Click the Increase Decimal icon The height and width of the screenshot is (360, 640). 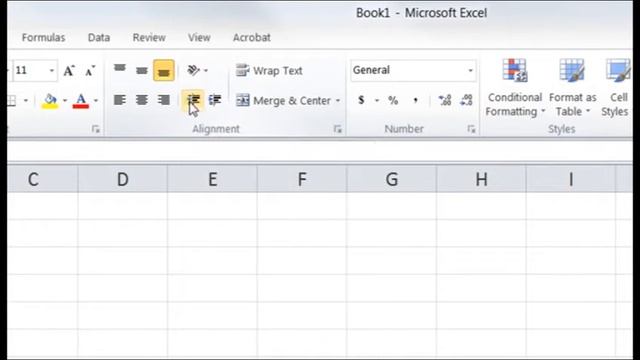[x=444, y=100]
